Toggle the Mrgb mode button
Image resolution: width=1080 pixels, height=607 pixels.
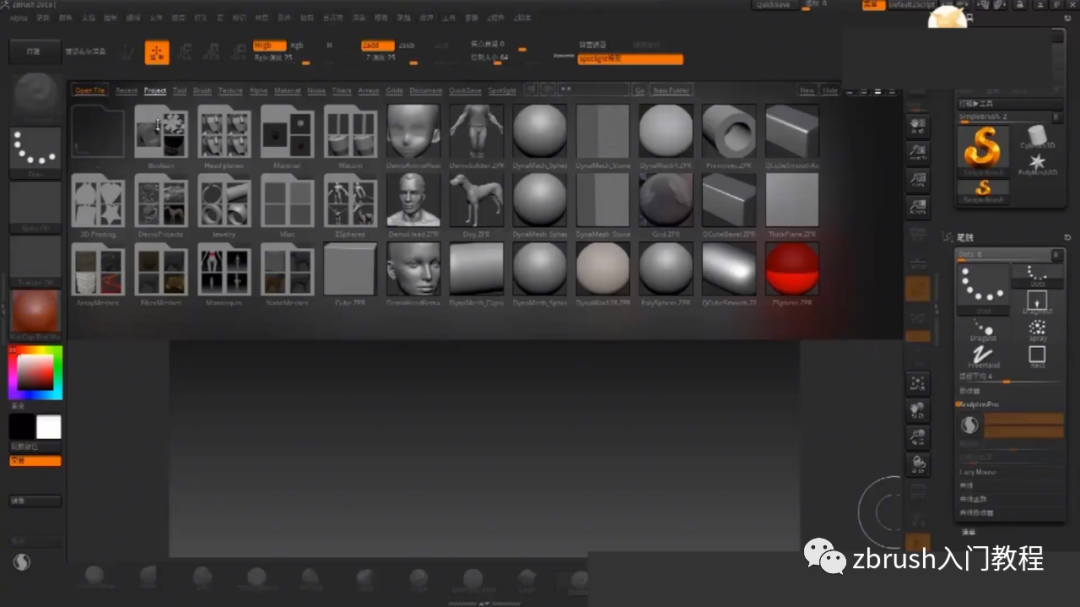coord(269,45)
